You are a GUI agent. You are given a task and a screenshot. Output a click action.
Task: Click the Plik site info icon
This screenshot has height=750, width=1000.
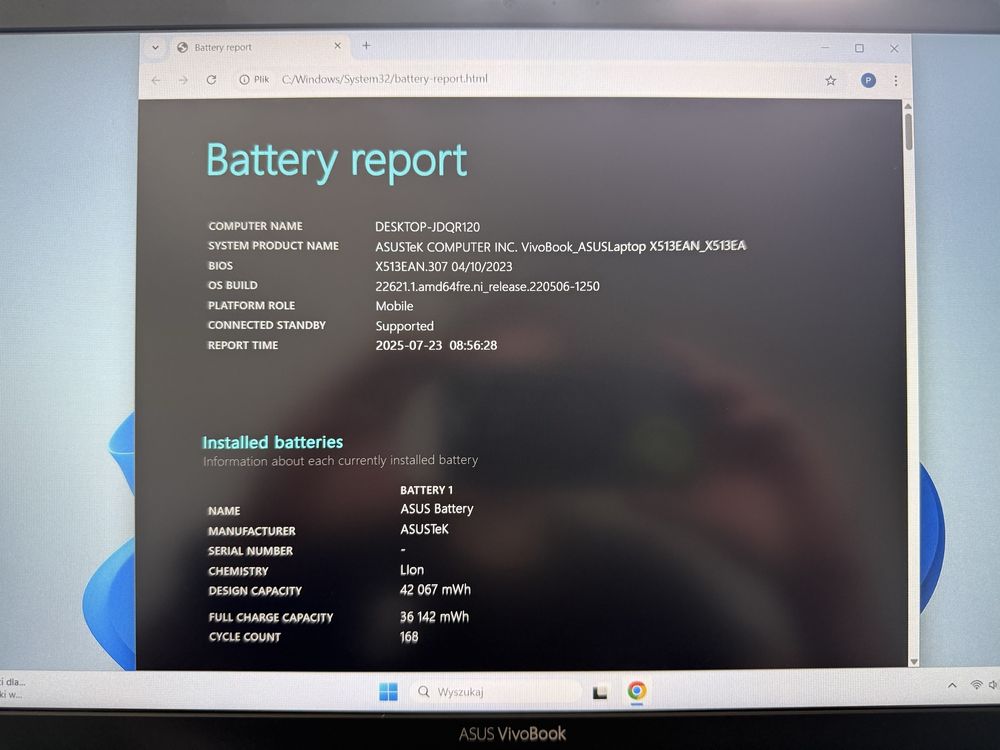pos(254,80)
